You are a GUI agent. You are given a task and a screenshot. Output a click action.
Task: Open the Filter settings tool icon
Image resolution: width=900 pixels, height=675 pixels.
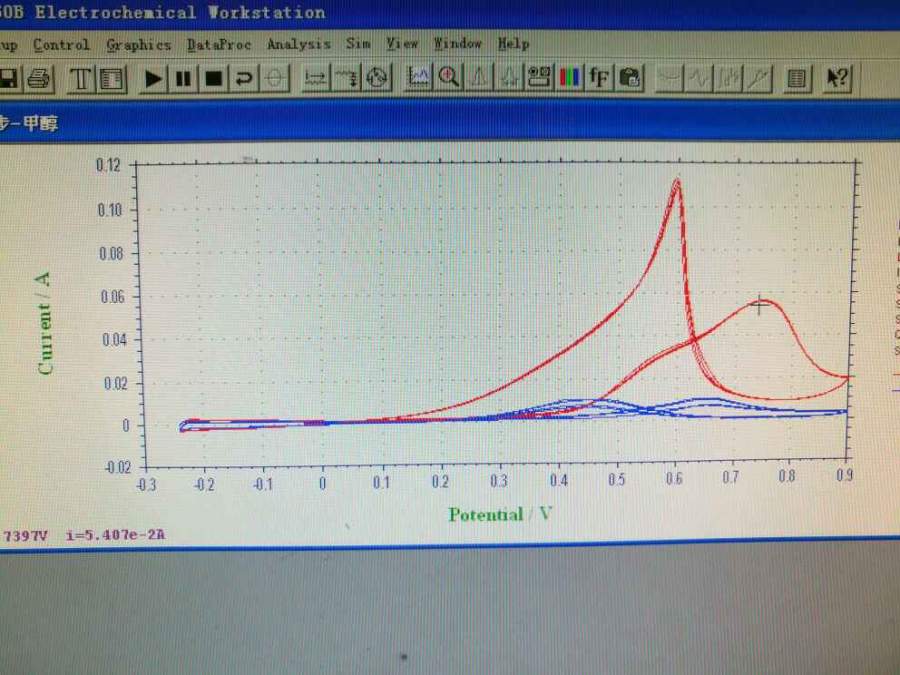point(346,79)
